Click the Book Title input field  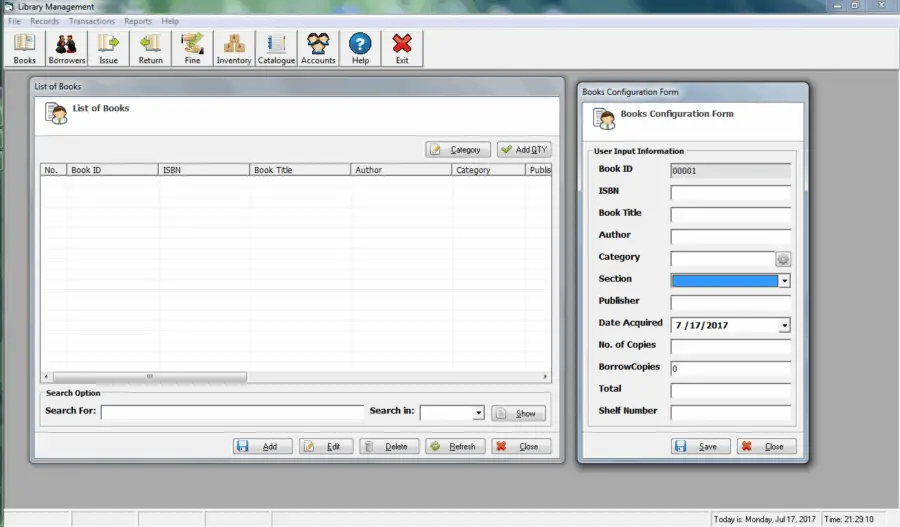[730, 215]
